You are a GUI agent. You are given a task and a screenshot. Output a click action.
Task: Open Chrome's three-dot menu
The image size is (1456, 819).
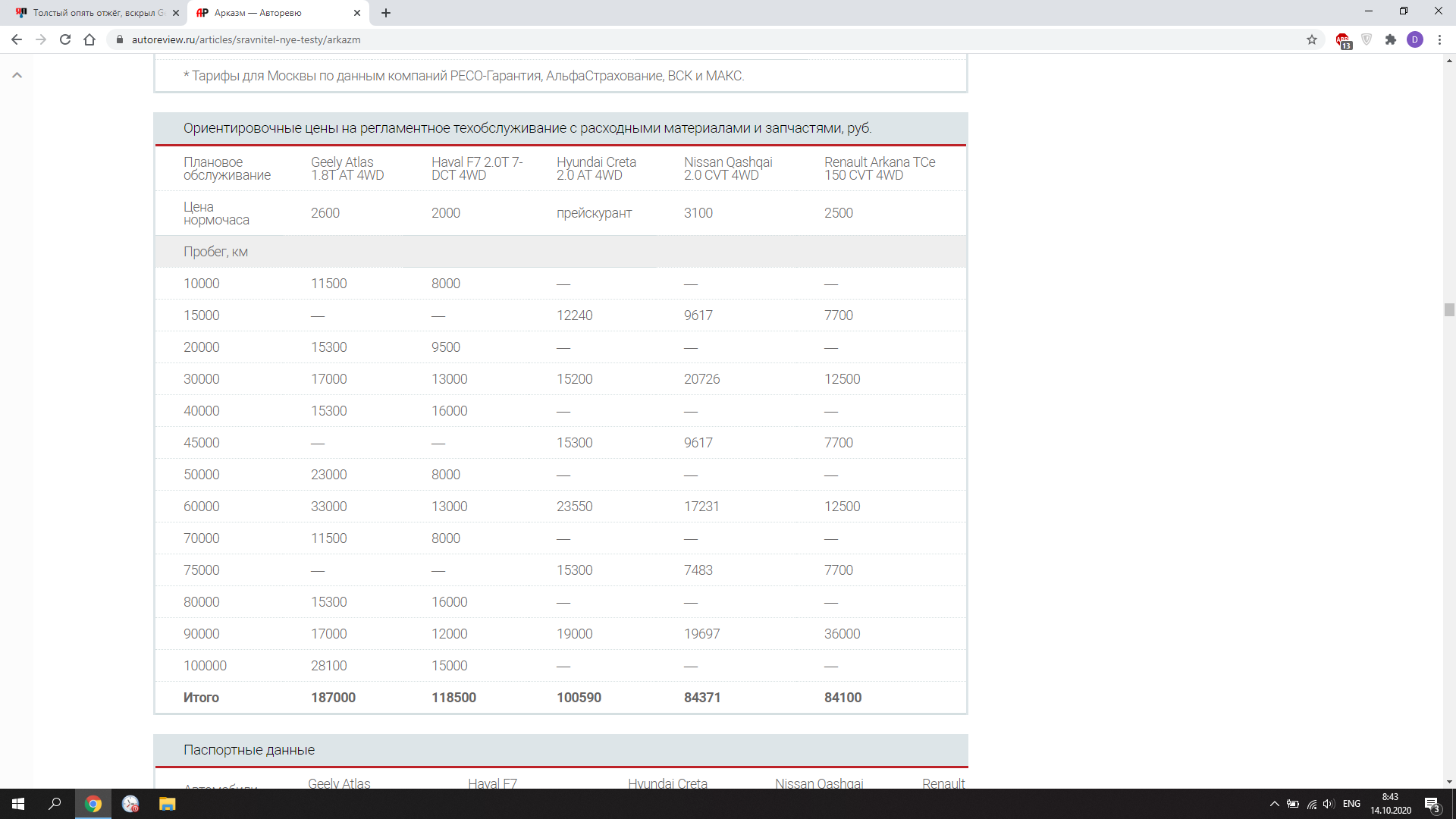[x=1439, y=39]
